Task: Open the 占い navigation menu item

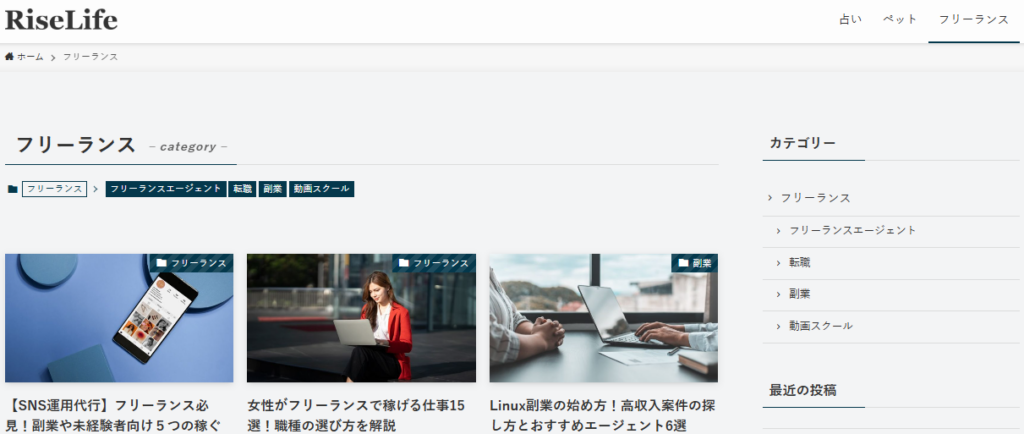Action: (x=849, y=20)
